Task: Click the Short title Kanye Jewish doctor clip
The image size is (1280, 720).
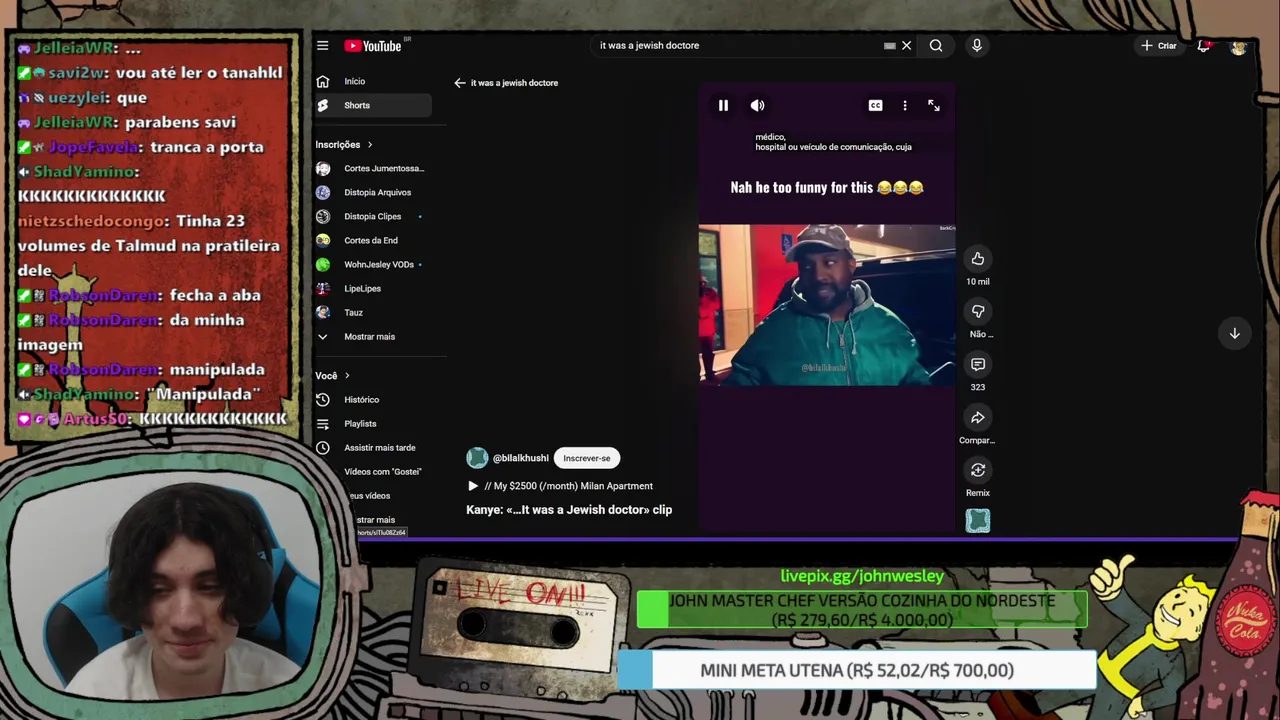Action: click(569, 510)
